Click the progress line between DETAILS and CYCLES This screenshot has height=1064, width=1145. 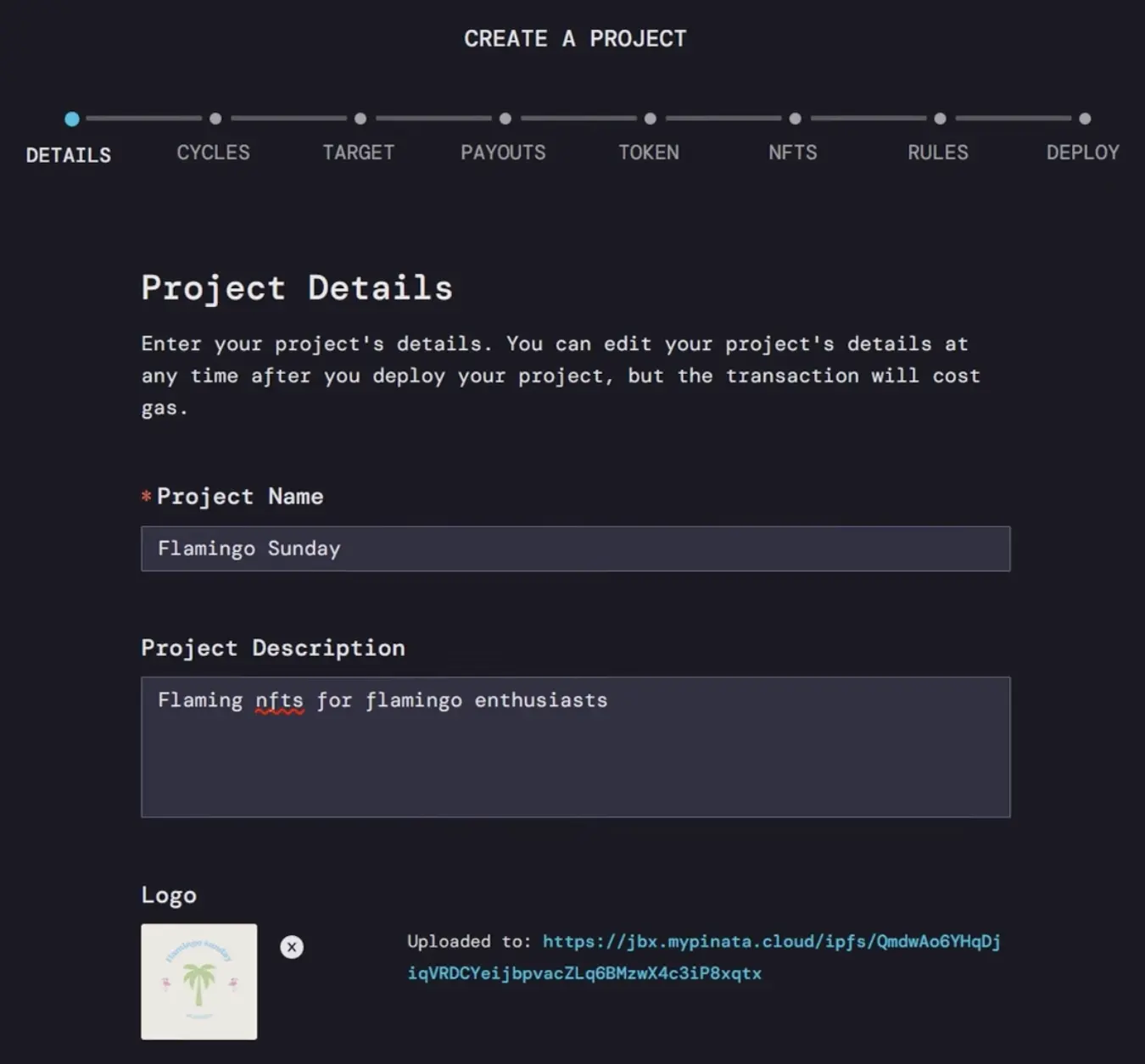(x=142, y=119)
